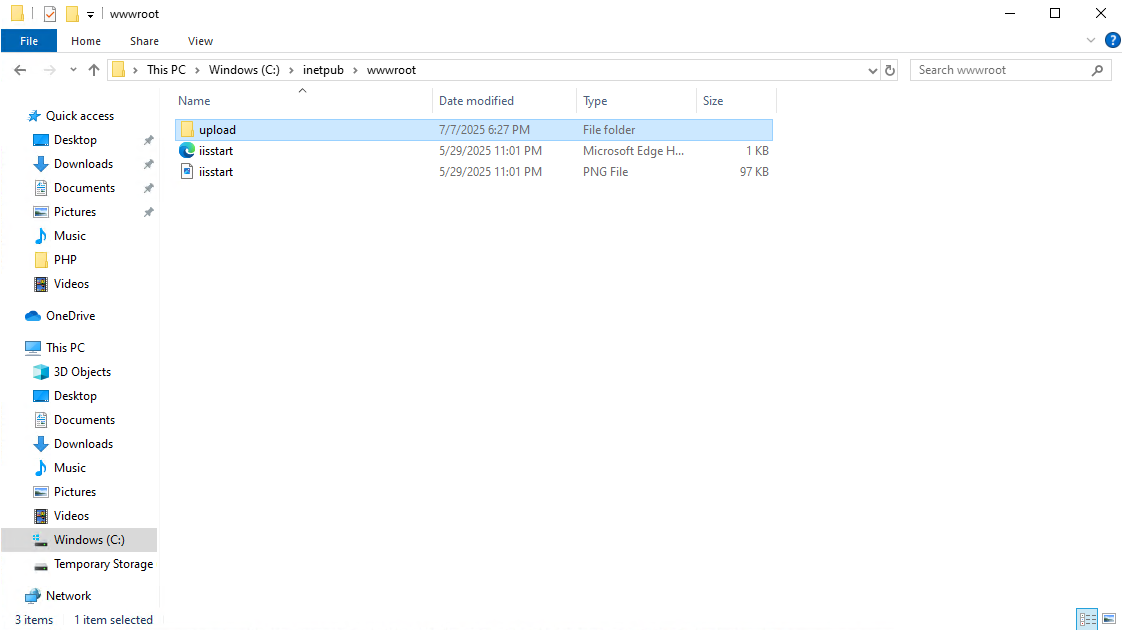The width and height of the screenshot is (1122, 630).
Task: Navigate to Windows (C:) in address breadcrumb
Action: coord(244,70)
